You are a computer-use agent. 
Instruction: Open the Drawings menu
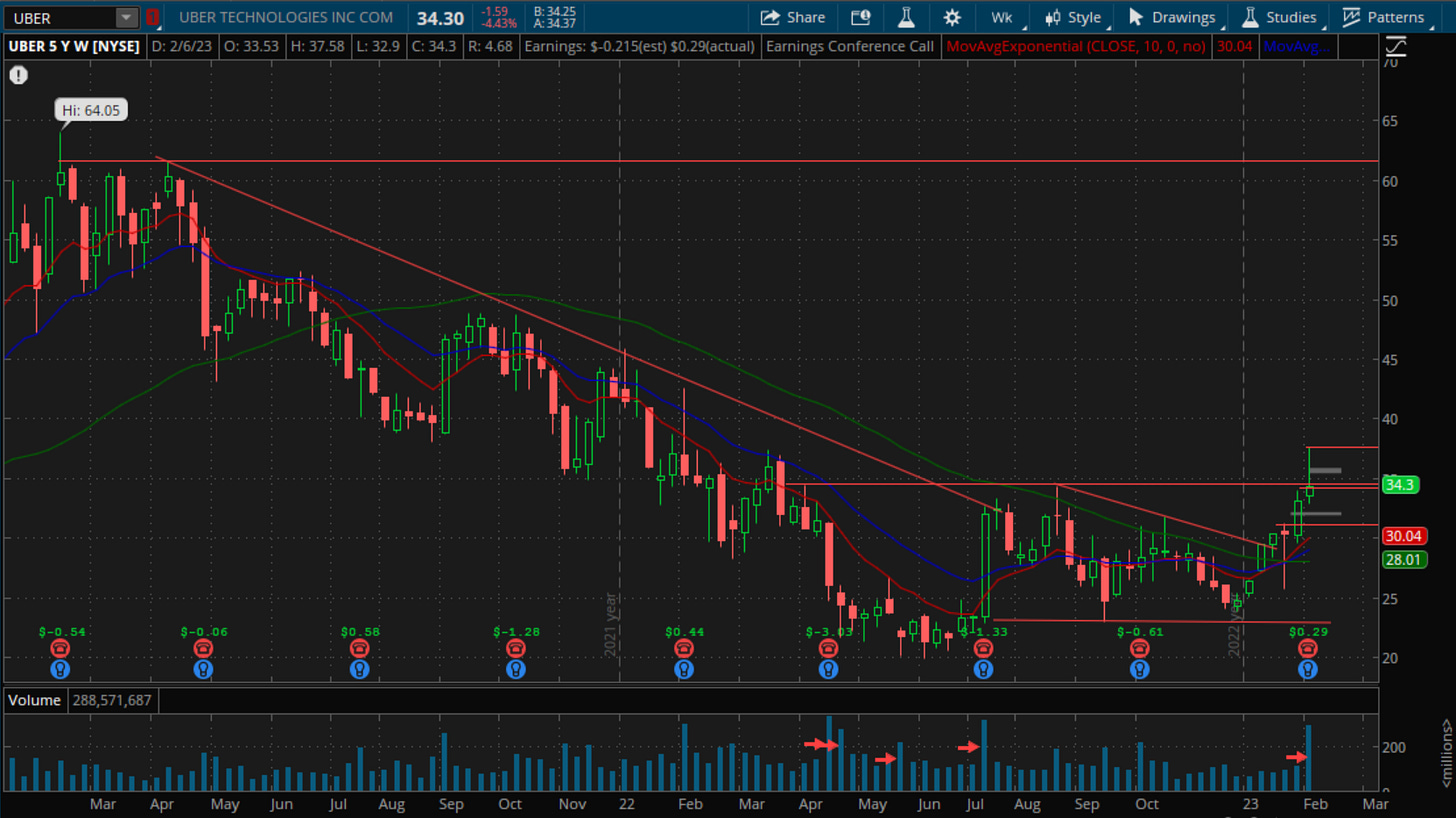(x=1172, y=17)
